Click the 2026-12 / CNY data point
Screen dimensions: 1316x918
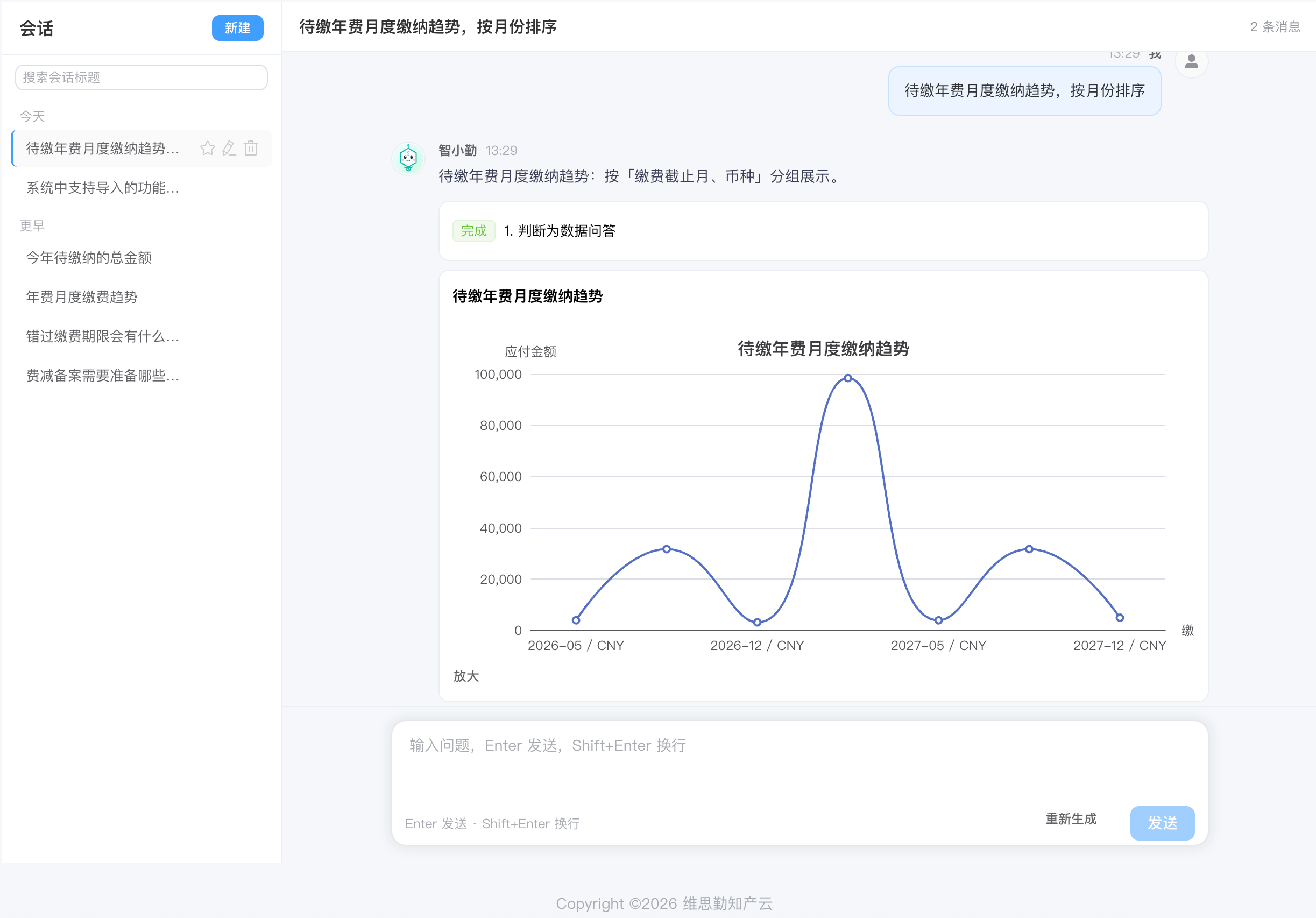click(x=757, y=622)
